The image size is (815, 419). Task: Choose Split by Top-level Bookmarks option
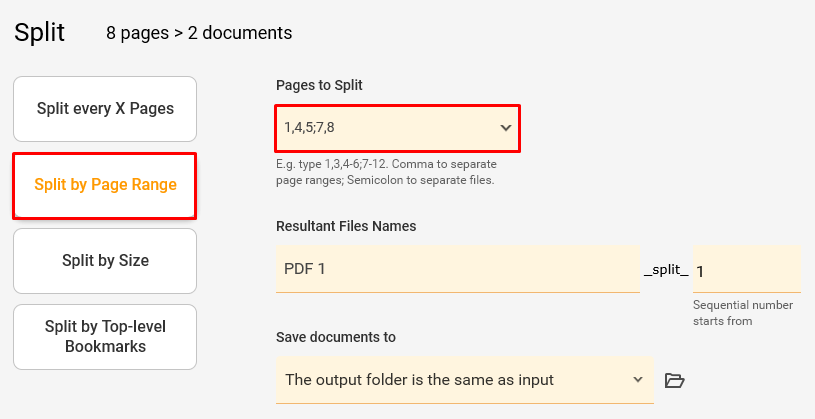pyautogui.click(x=105, y=337)
